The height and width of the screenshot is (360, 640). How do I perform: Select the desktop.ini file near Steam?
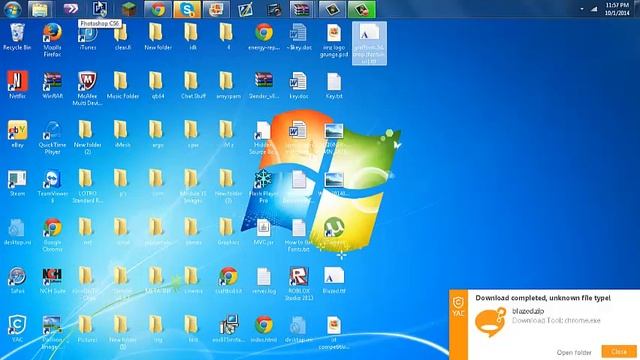click(17, 231)
